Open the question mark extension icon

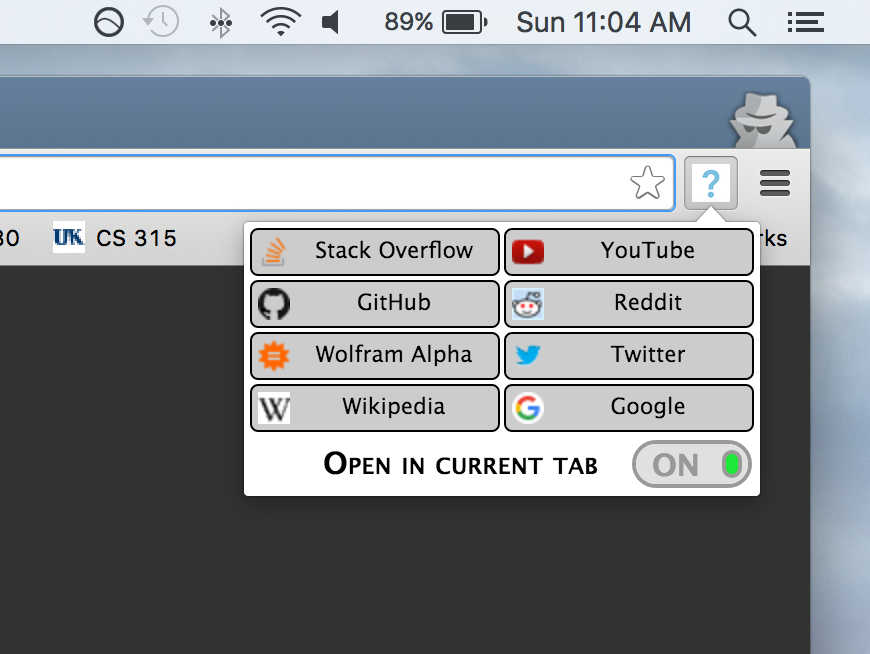click(711, 183)
